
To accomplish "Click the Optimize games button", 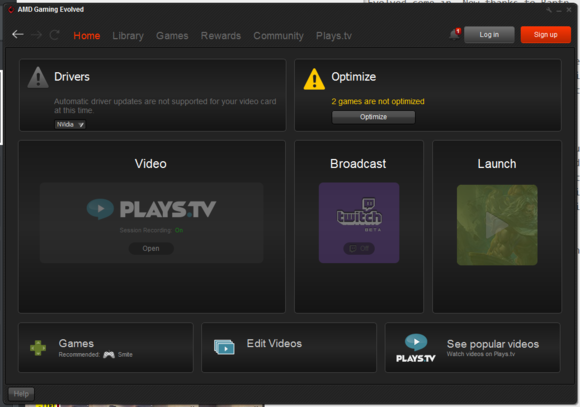I will tap(373, 117).
